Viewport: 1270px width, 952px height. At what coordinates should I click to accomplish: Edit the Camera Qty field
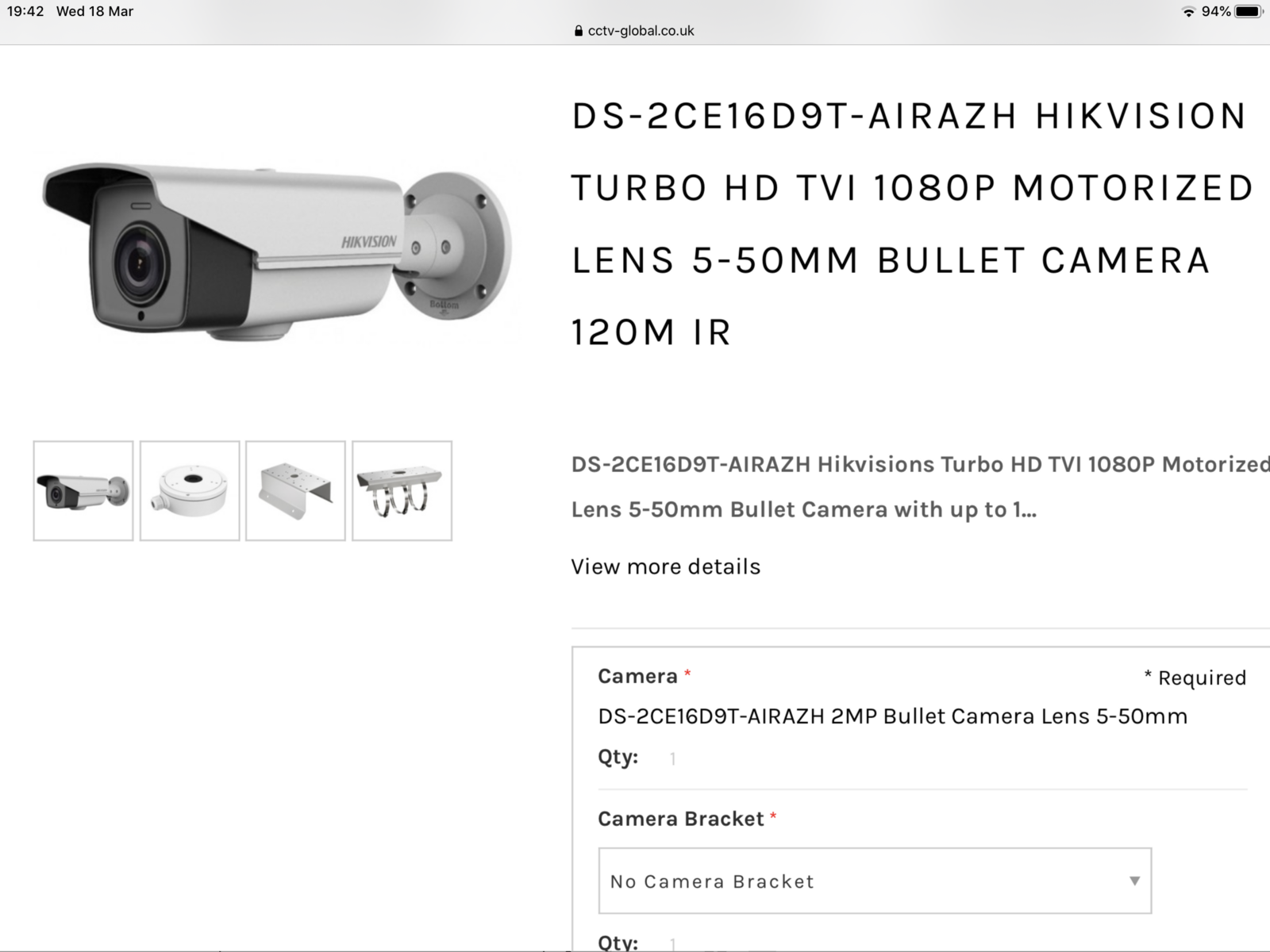pyautogui.click(x=673, y=758)
